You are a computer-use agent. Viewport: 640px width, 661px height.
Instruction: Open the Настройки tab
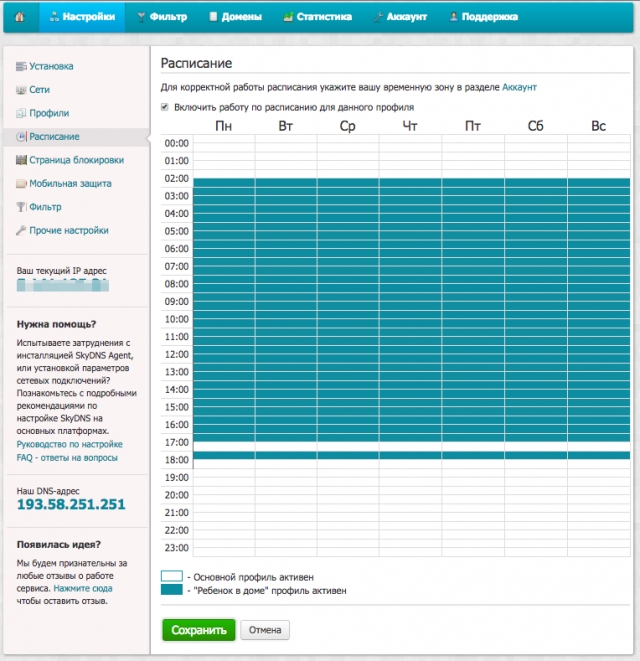click(82, 17)
